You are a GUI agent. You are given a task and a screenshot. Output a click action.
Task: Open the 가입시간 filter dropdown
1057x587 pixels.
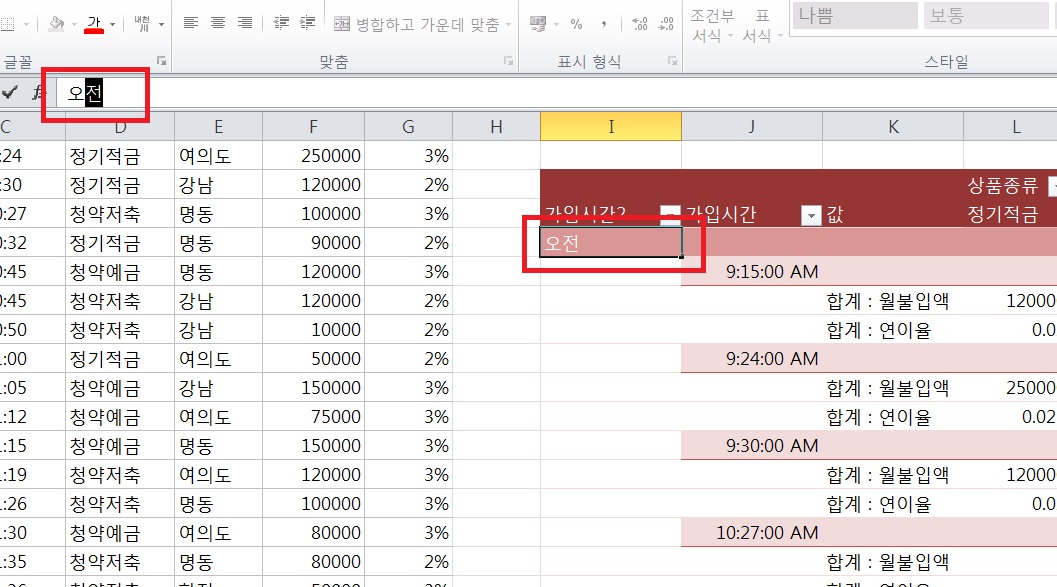(x=809, y=214)
